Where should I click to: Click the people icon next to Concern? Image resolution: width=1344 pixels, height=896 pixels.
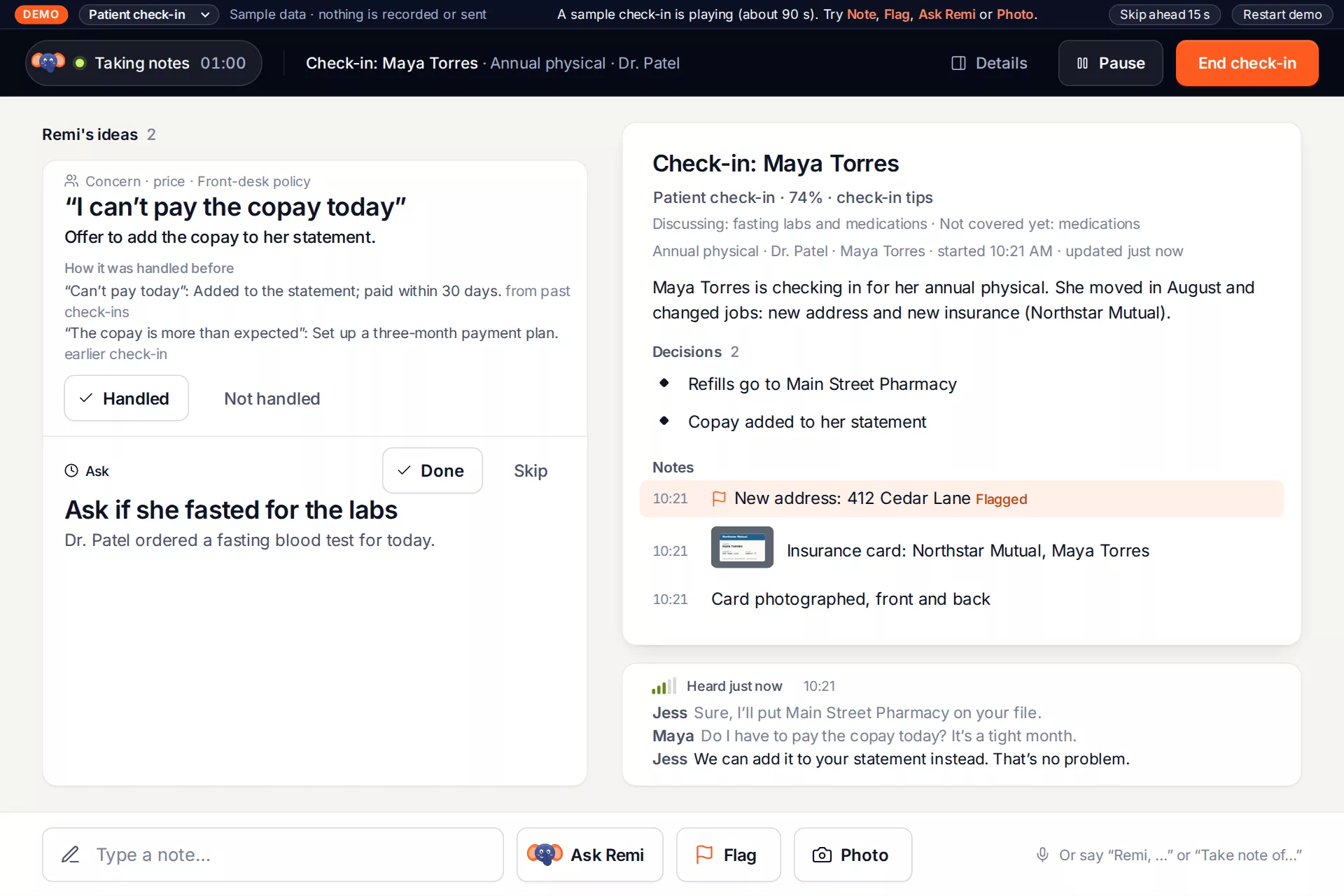click(71, 181)
